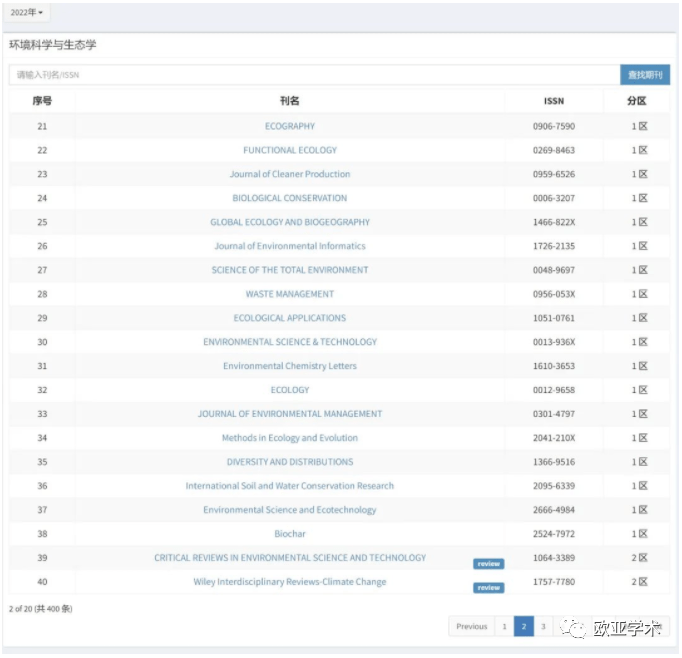Sort by the ISSN column header

point(554,101)
